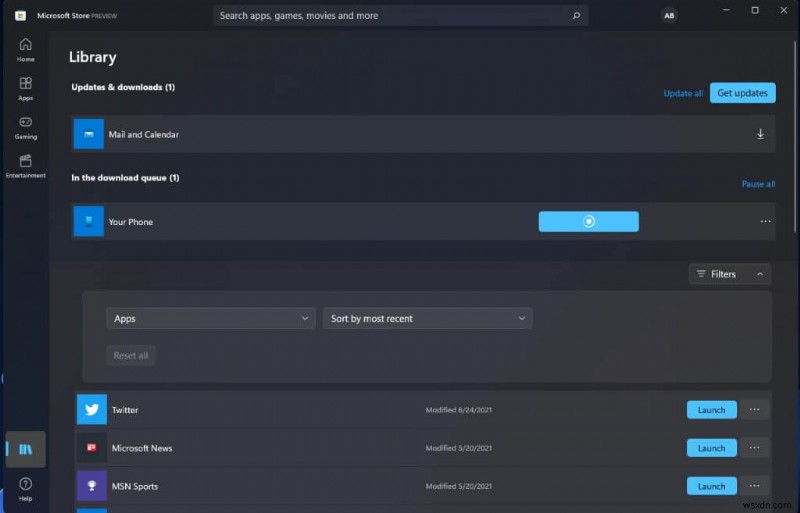Click the Microsoft Store logo icon

[x=20, y=16]
